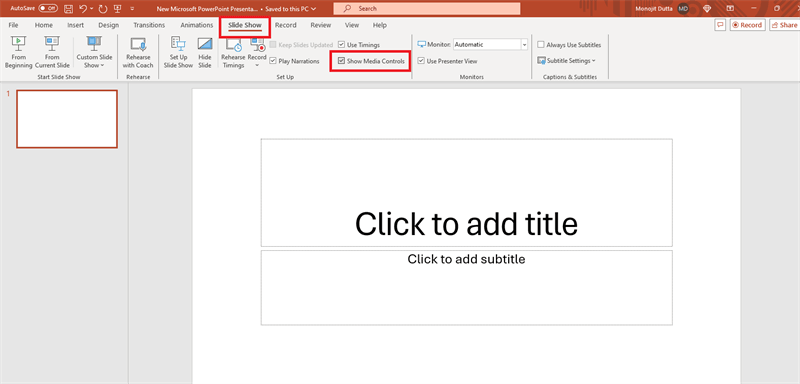Select slide 1 thumbnail
The height and width of the screenshot is (384, 800).
[67, 119]
